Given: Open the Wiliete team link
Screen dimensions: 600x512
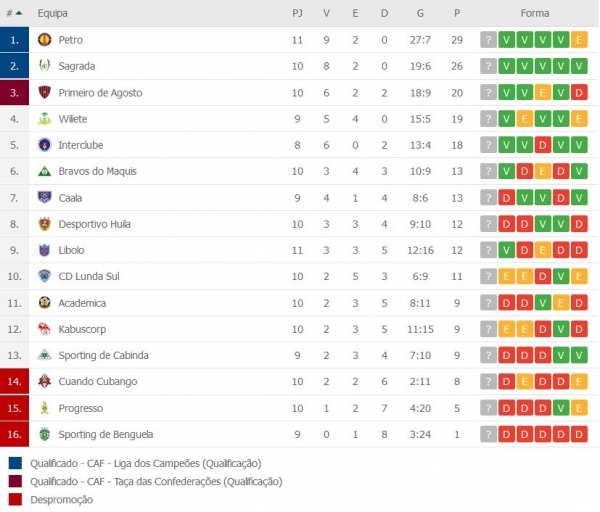Looking at the screenshot, I should [73, 119].
